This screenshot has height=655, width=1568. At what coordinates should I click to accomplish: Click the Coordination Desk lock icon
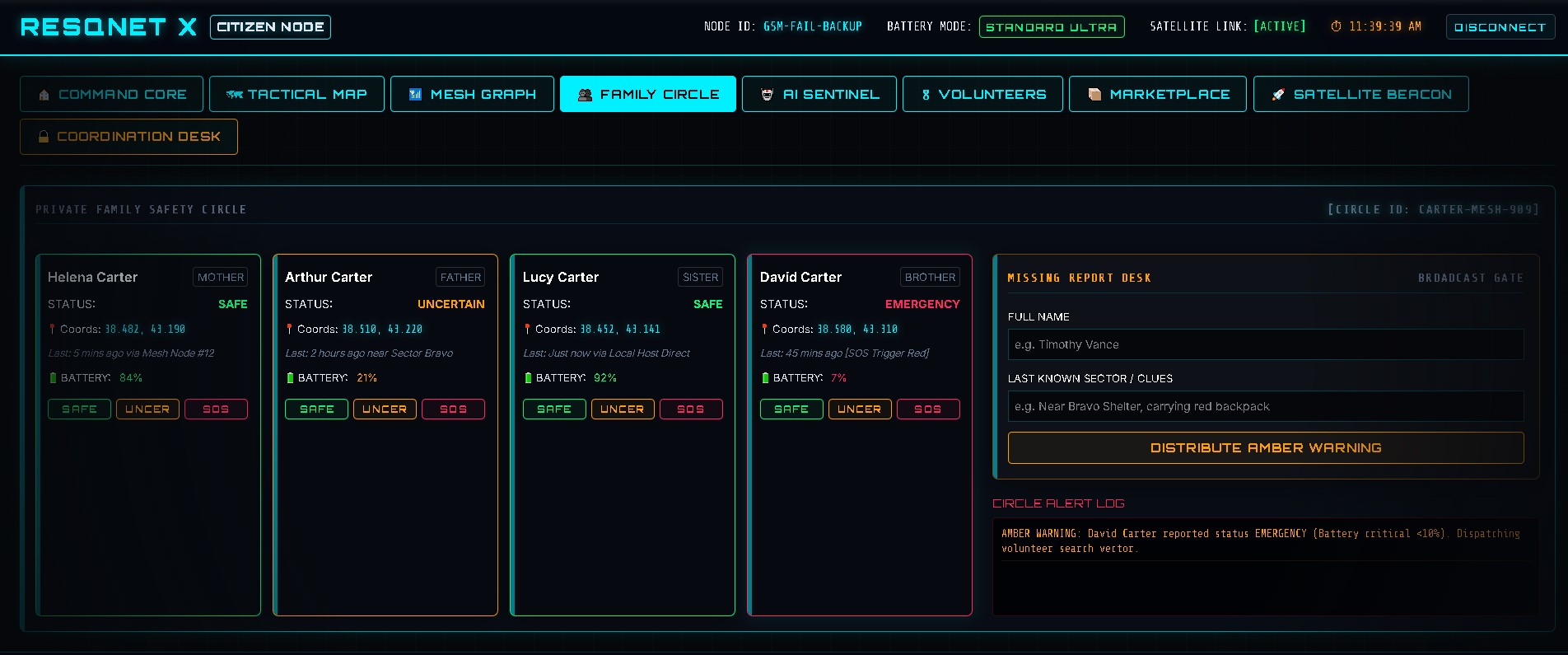(44, 137)
